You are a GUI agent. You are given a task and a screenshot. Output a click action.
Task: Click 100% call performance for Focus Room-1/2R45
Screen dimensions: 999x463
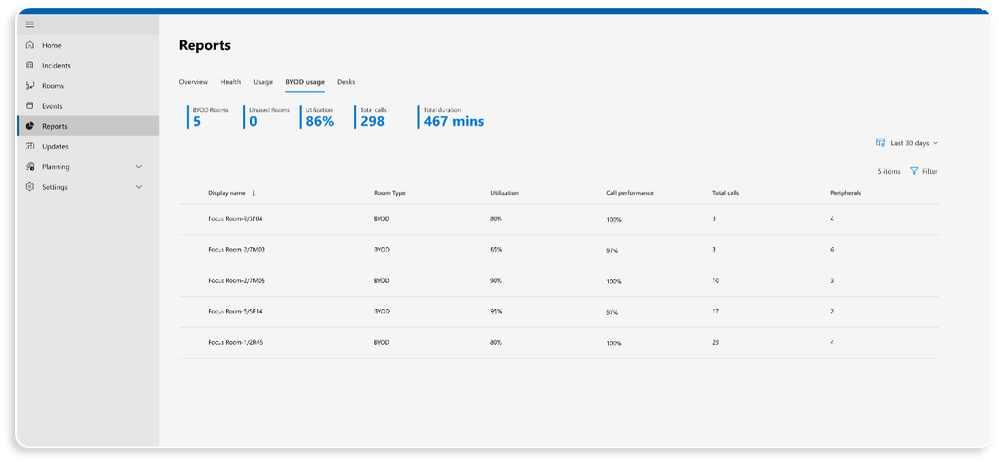click(x=614, y=343)
